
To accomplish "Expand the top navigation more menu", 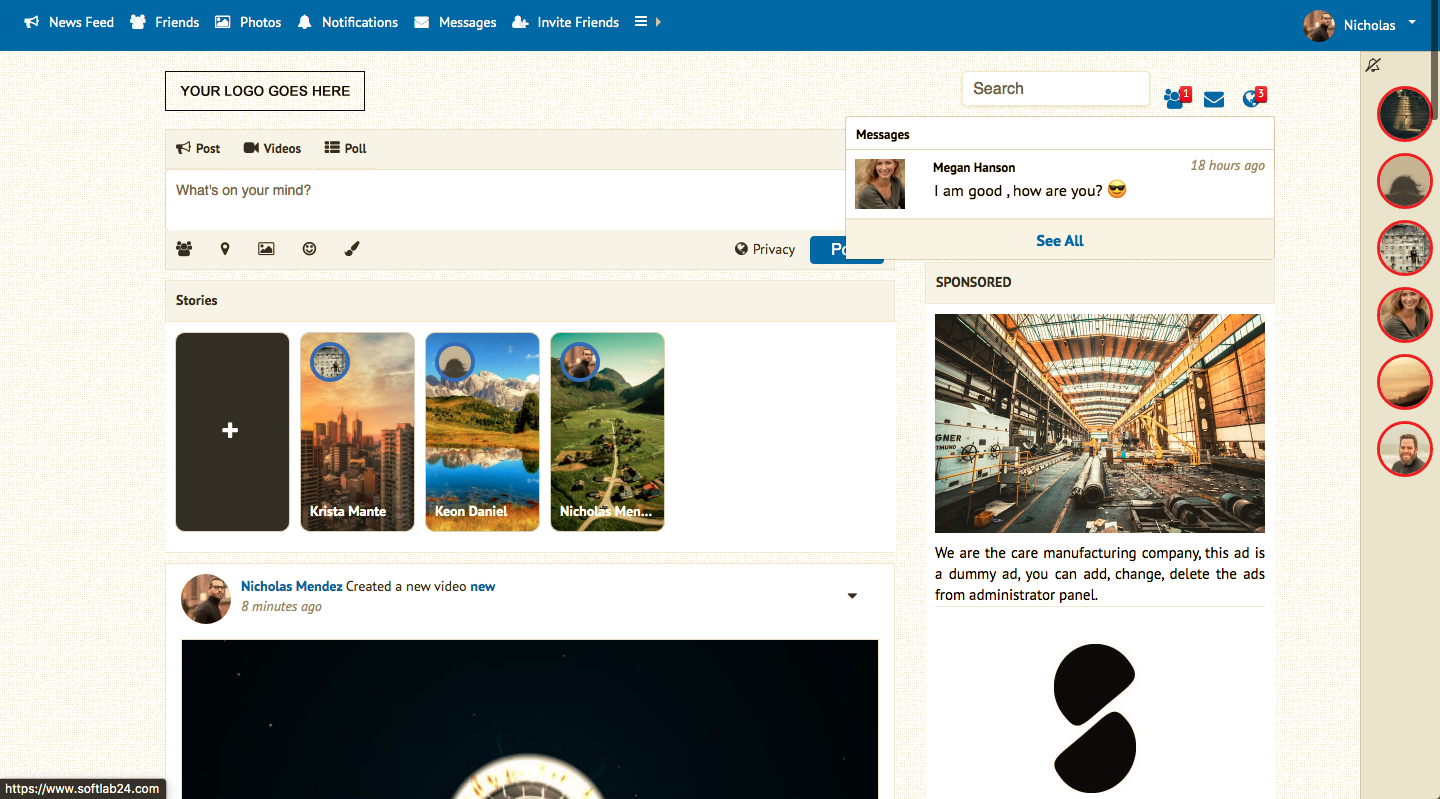I will pos(647,22).
